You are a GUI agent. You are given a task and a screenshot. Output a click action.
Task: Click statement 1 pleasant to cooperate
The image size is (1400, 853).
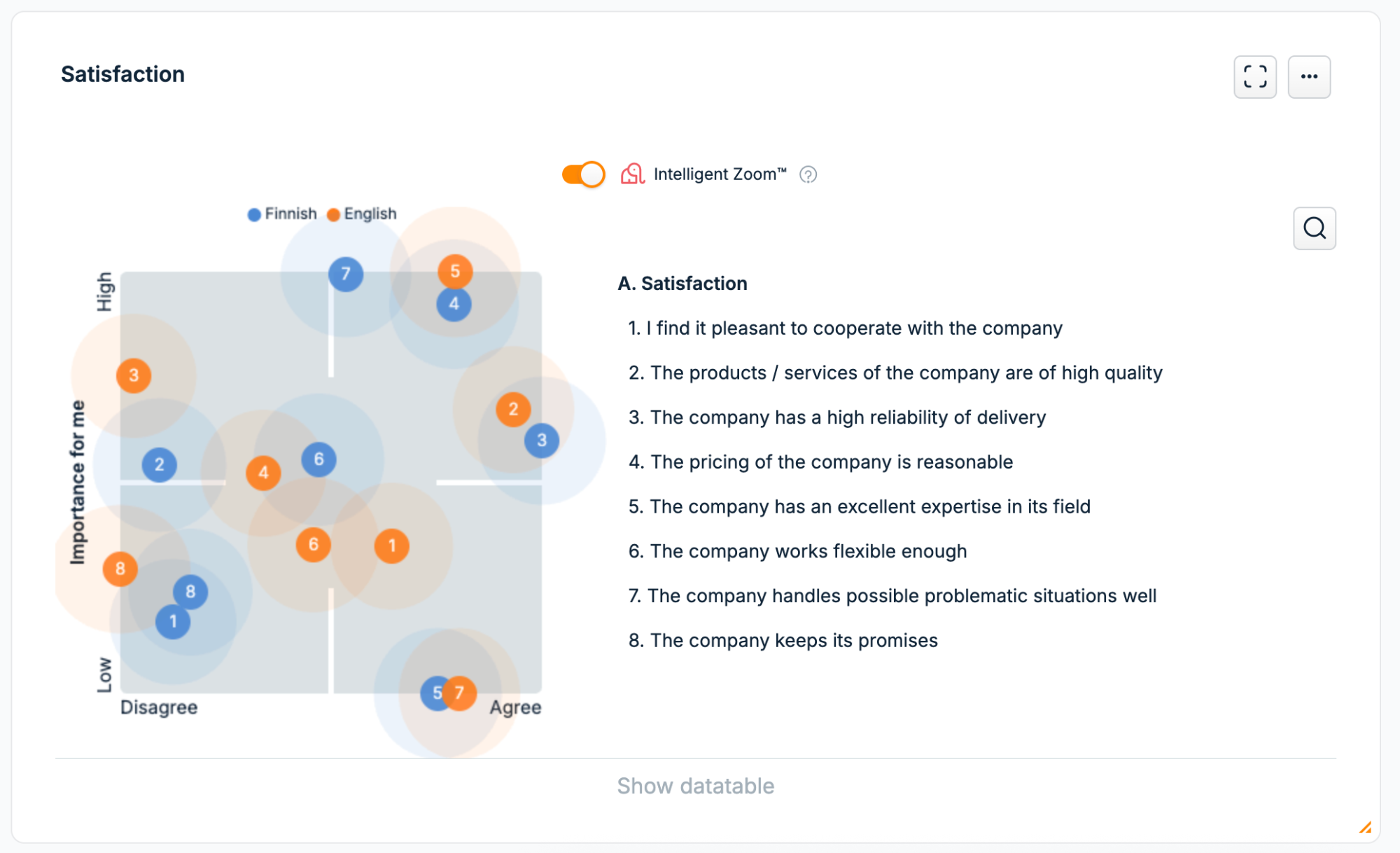coord(845,328)
